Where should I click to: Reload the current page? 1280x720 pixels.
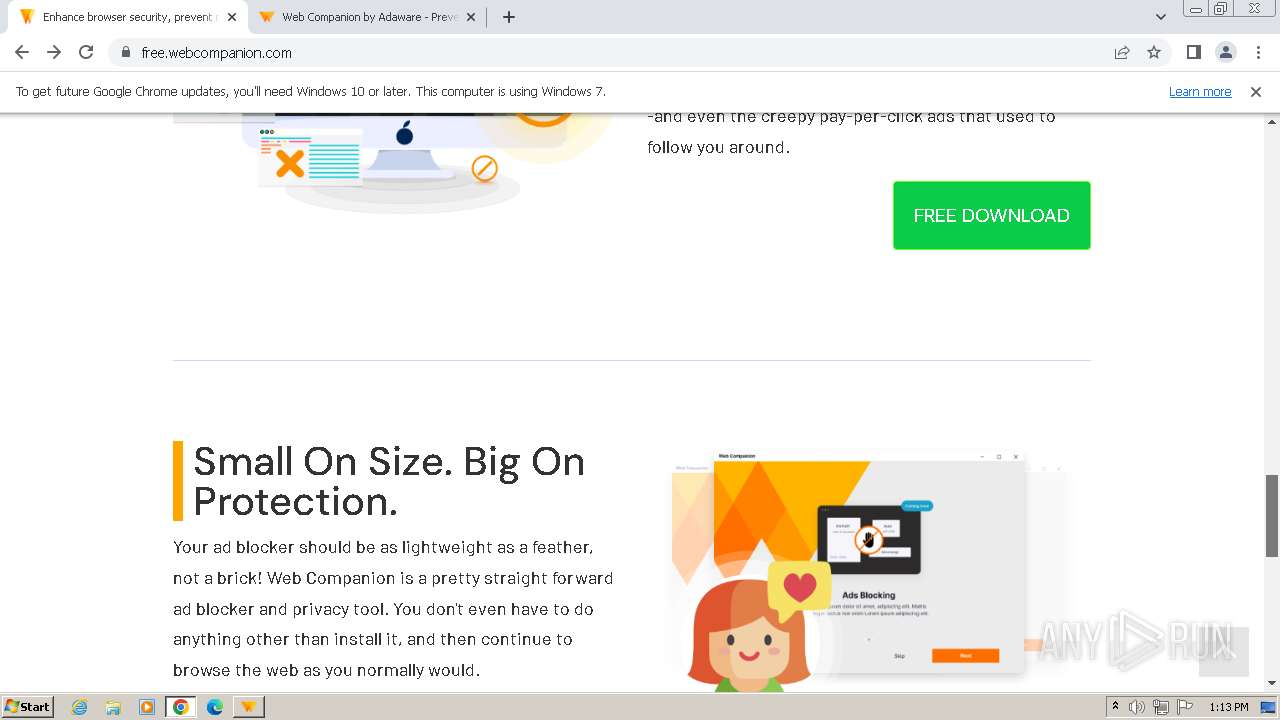coord(86,52)
